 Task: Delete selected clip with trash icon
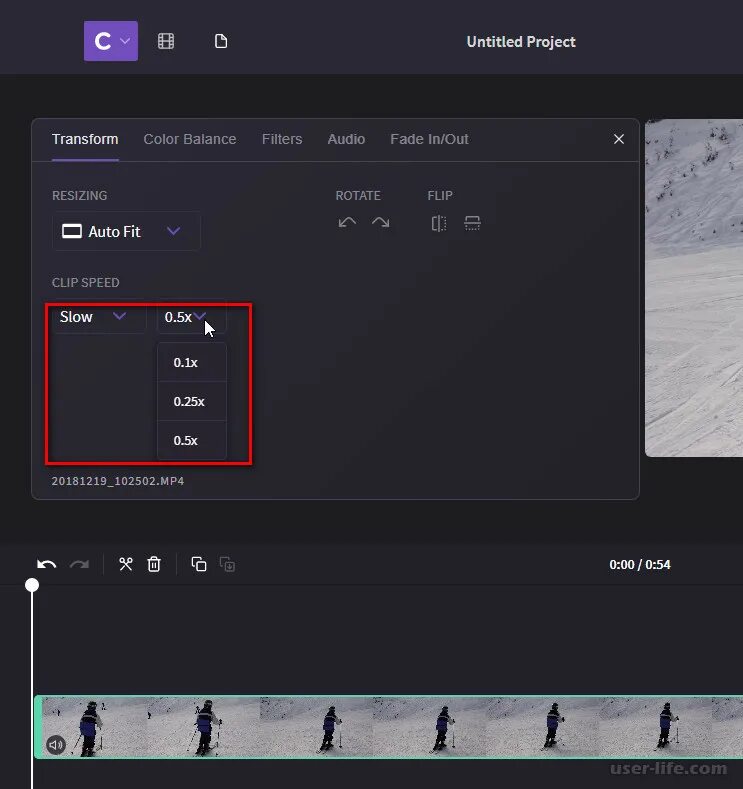pyautogui.click(x=154, y=565)
